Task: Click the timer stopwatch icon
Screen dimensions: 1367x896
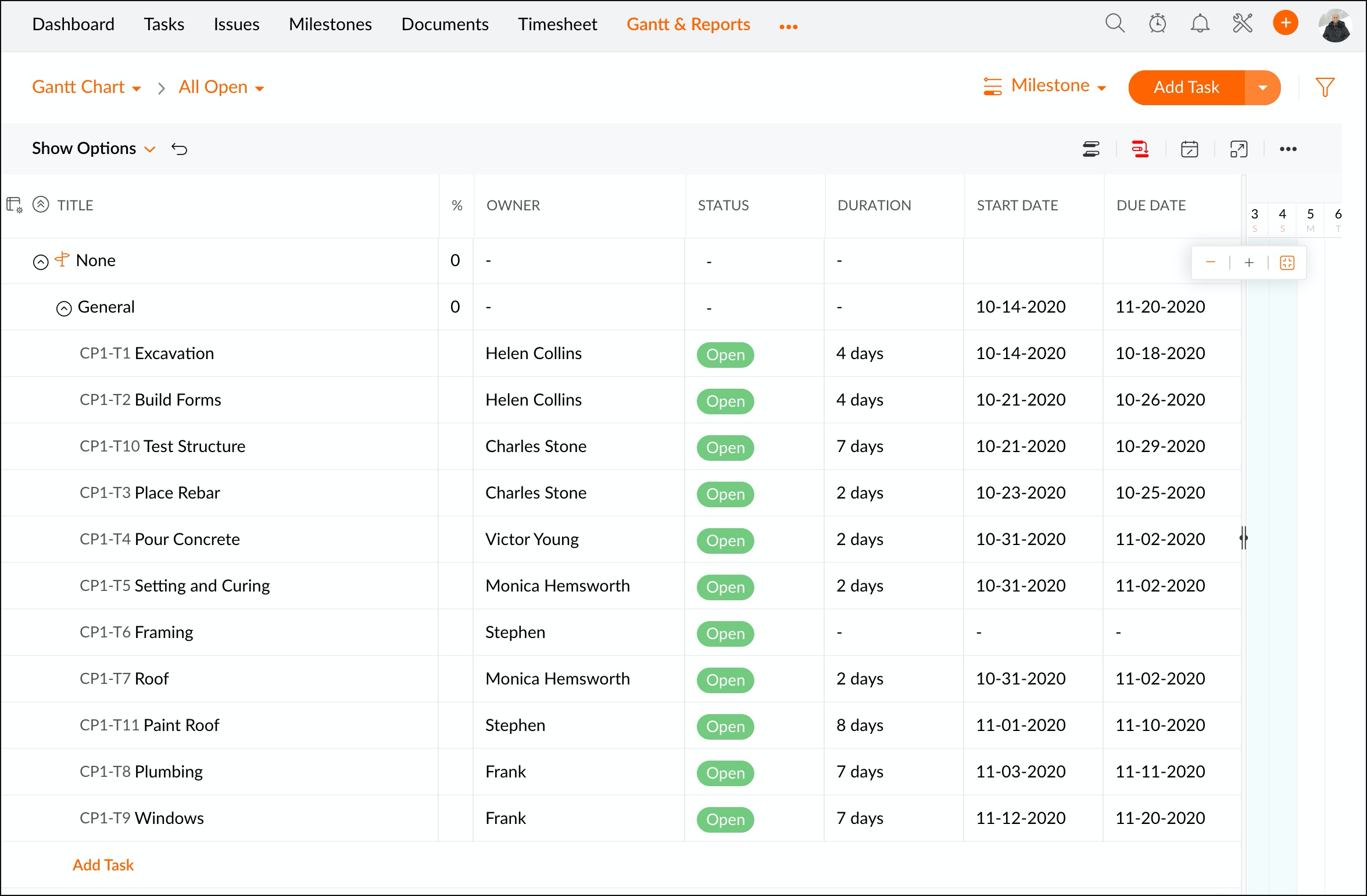Action: [x=1157, y=24]
